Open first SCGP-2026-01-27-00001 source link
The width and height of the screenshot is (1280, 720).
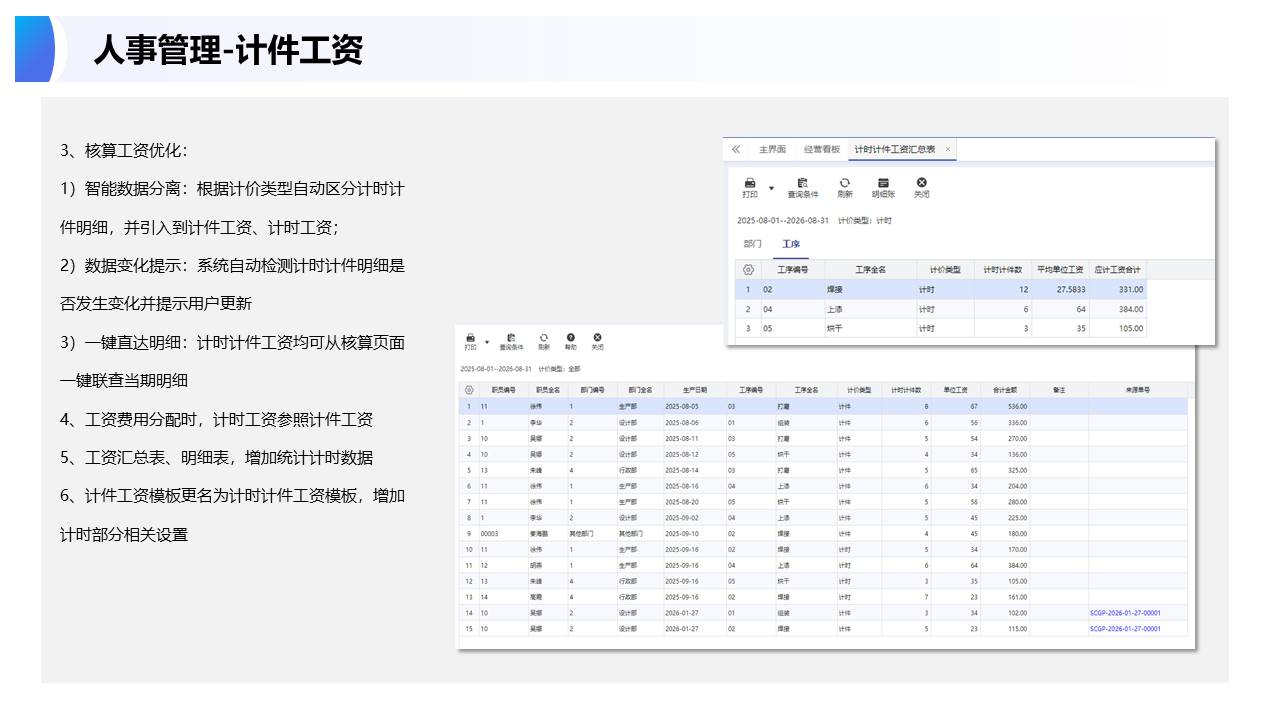click(x=1125, y=613)
